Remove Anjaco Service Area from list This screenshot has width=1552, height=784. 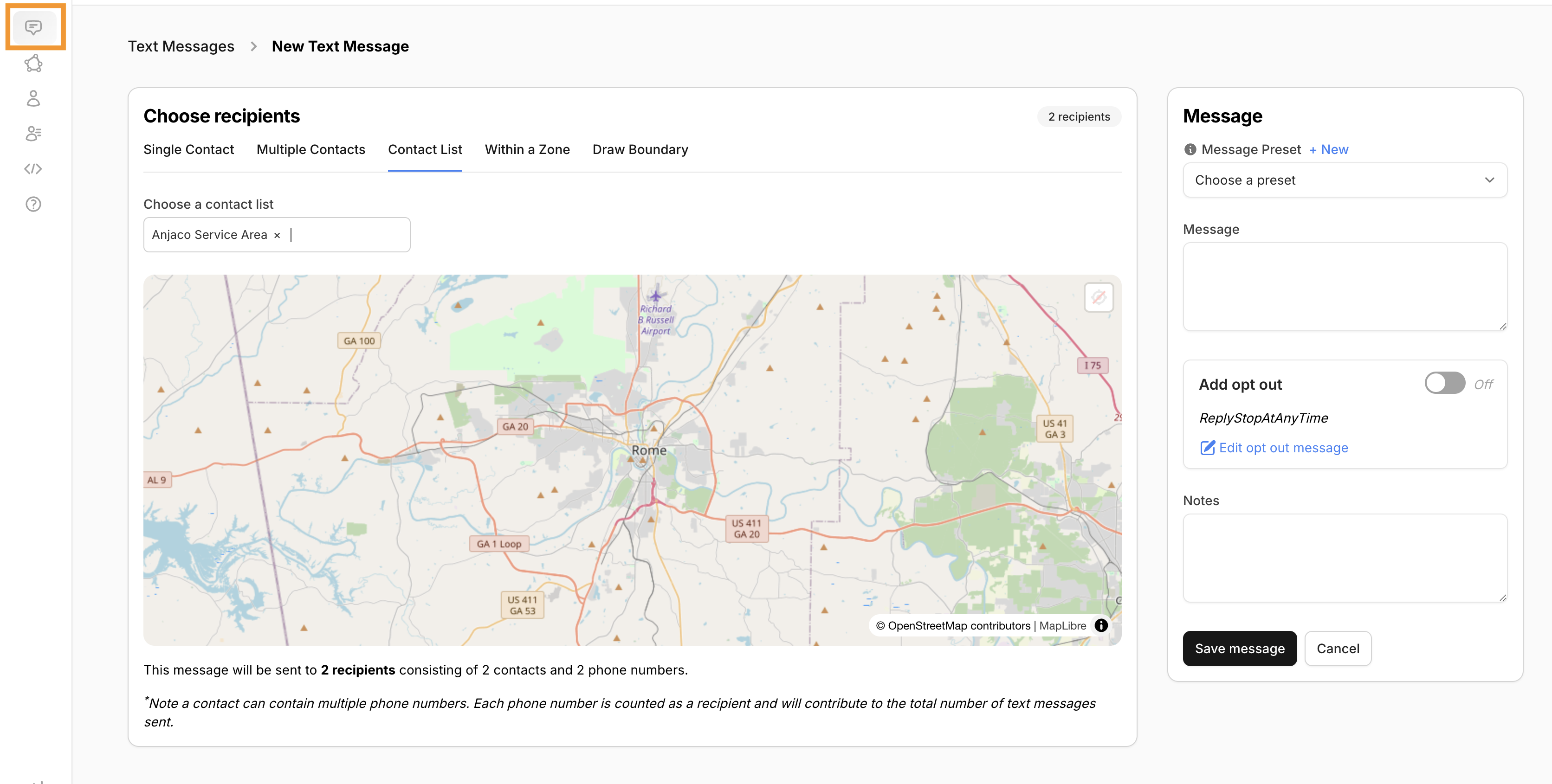click(277, 236)
